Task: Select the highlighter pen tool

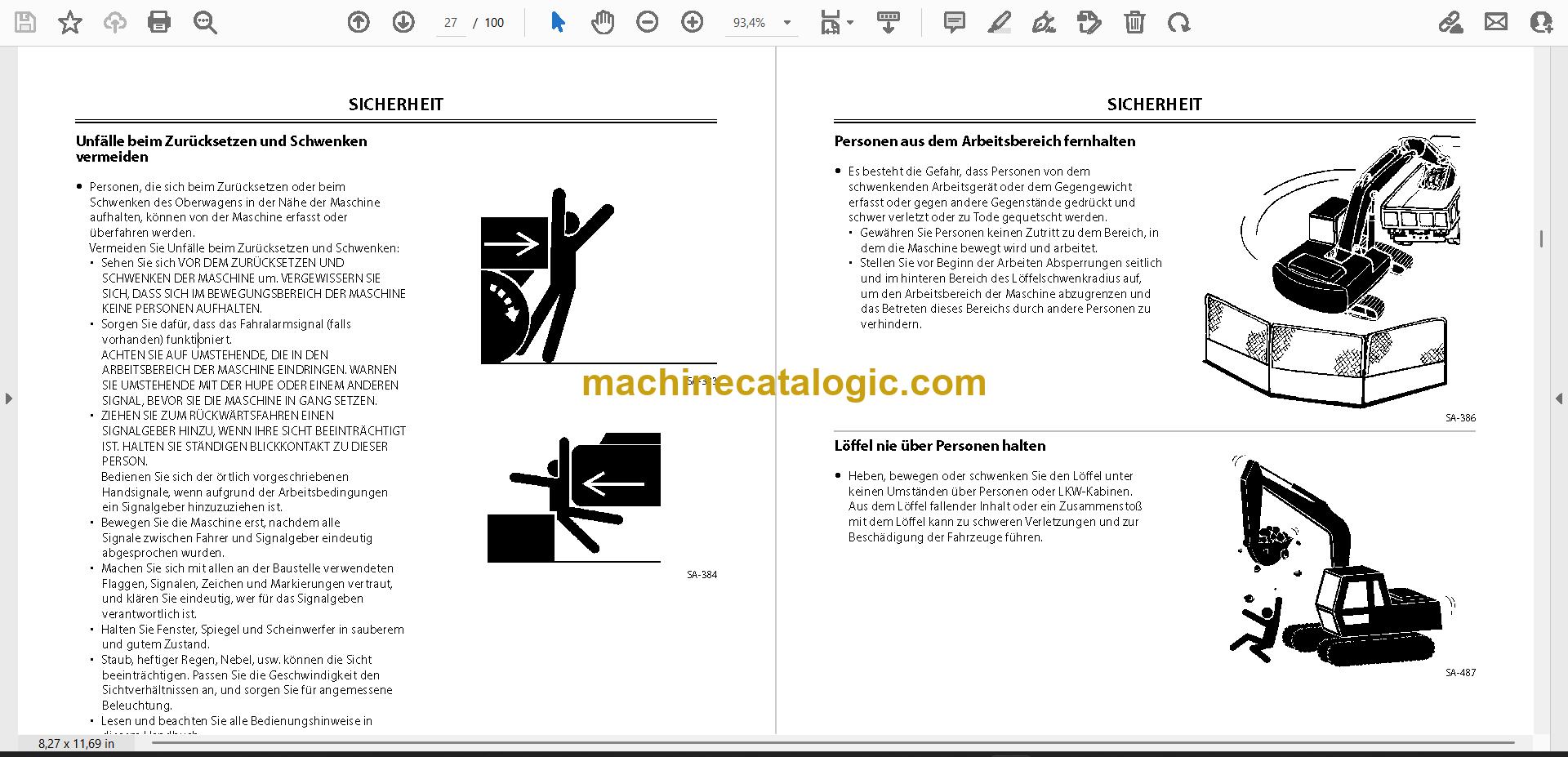Action: (999, 22)
